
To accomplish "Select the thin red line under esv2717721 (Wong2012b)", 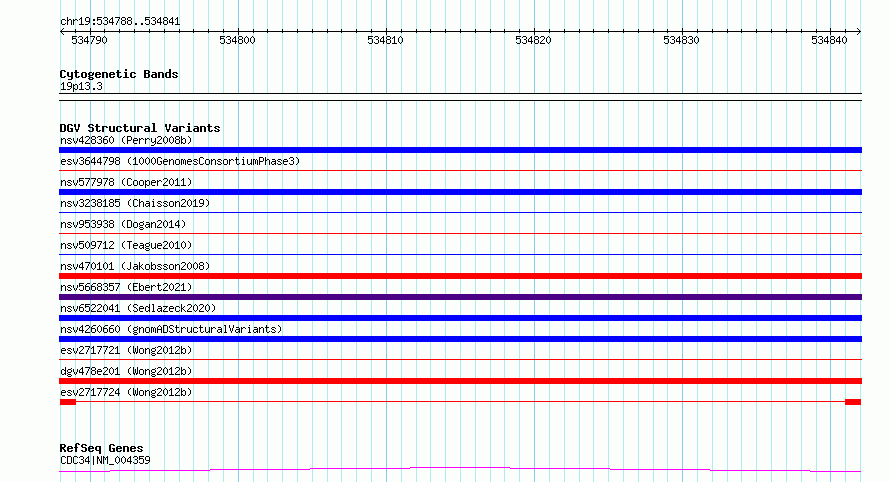I will click(460, 359).
